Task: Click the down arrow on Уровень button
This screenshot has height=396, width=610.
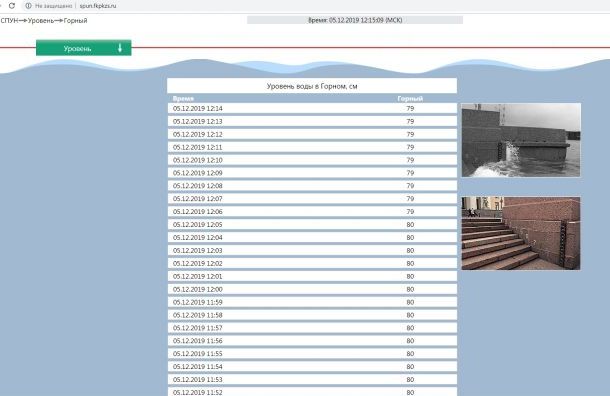Action: click(x=120, y=48)
